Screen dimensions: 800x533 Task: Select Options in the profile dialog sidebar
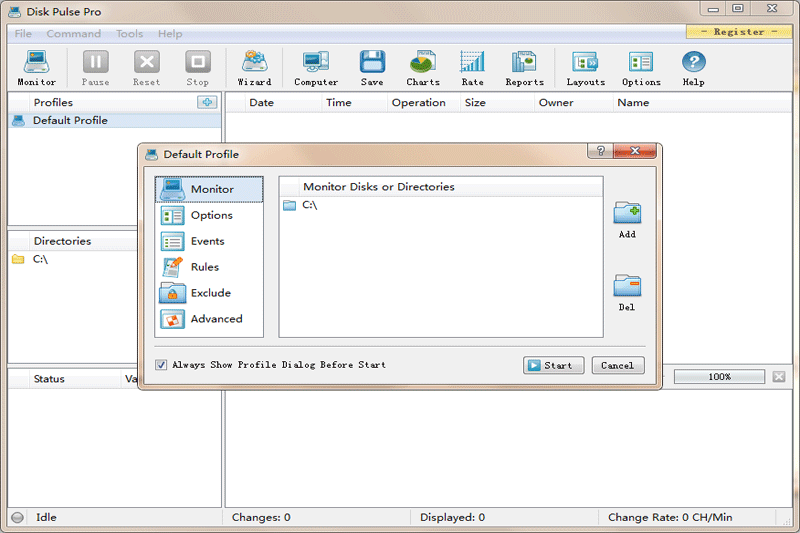(x=209, y=215)
